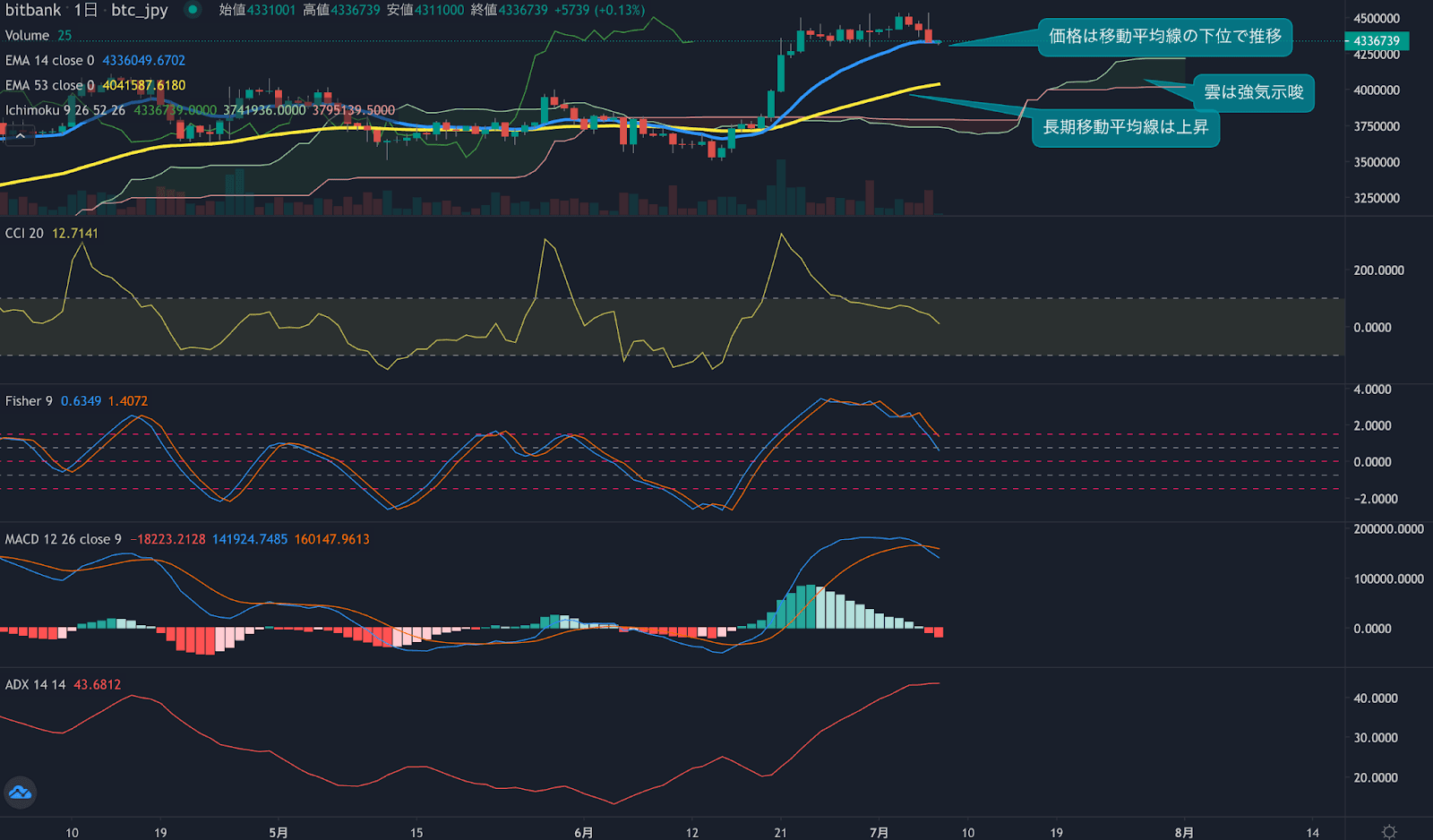Select the Fisher 9 indicator label
Viewport: 1433px width, 840px height.
[x=29, y=401]
